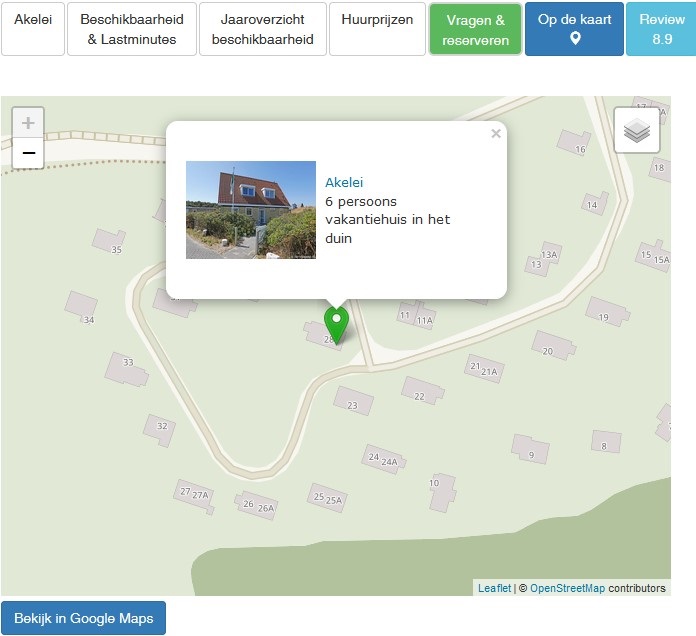Click the Vragen & reserveren button
Screen dimensions: 696x636
pyautogui.click(x=475, y=29)
